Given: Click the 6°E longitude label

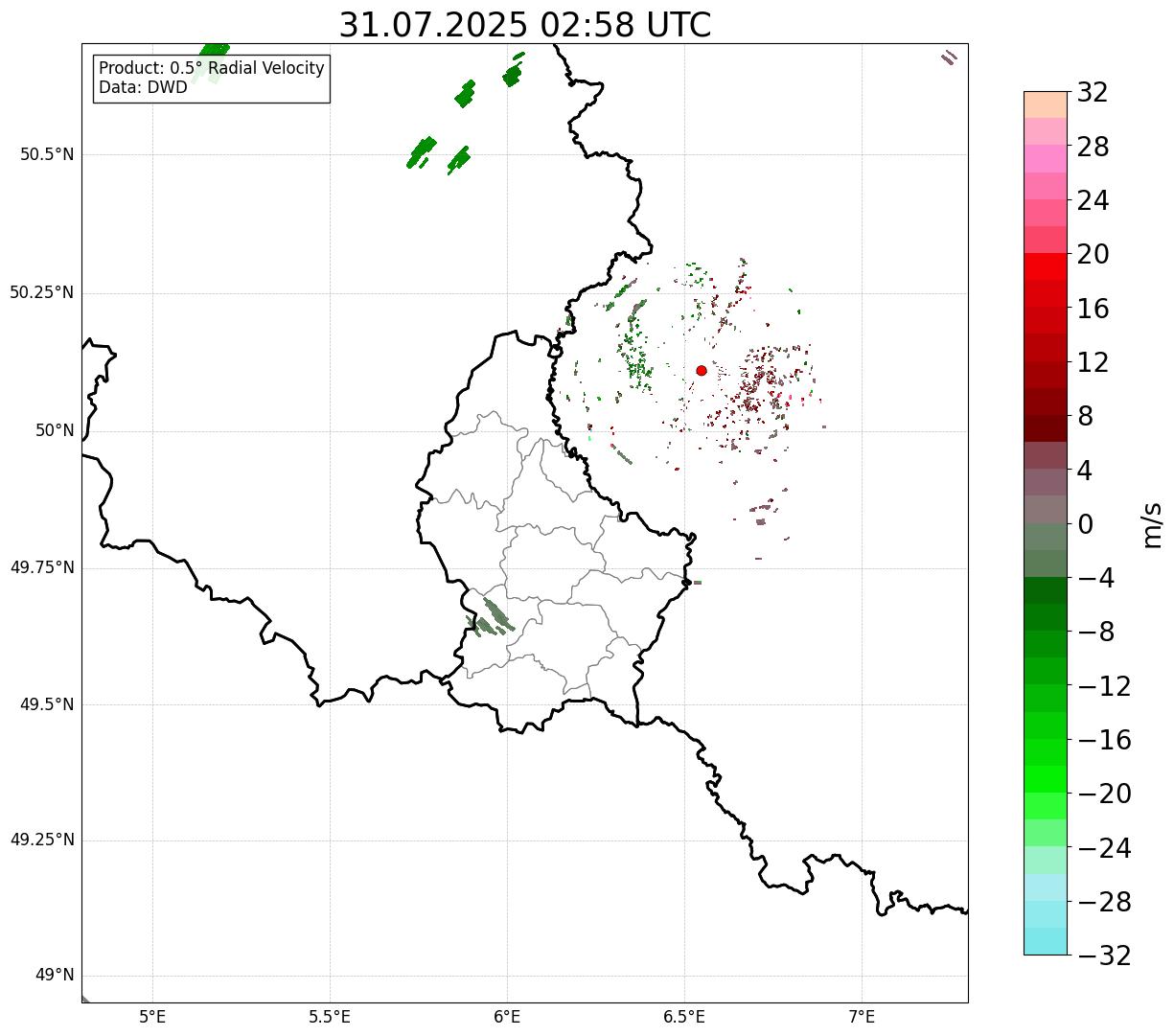Looking at the screenshot, I should pyautogui.click(x=508, y=1017).
